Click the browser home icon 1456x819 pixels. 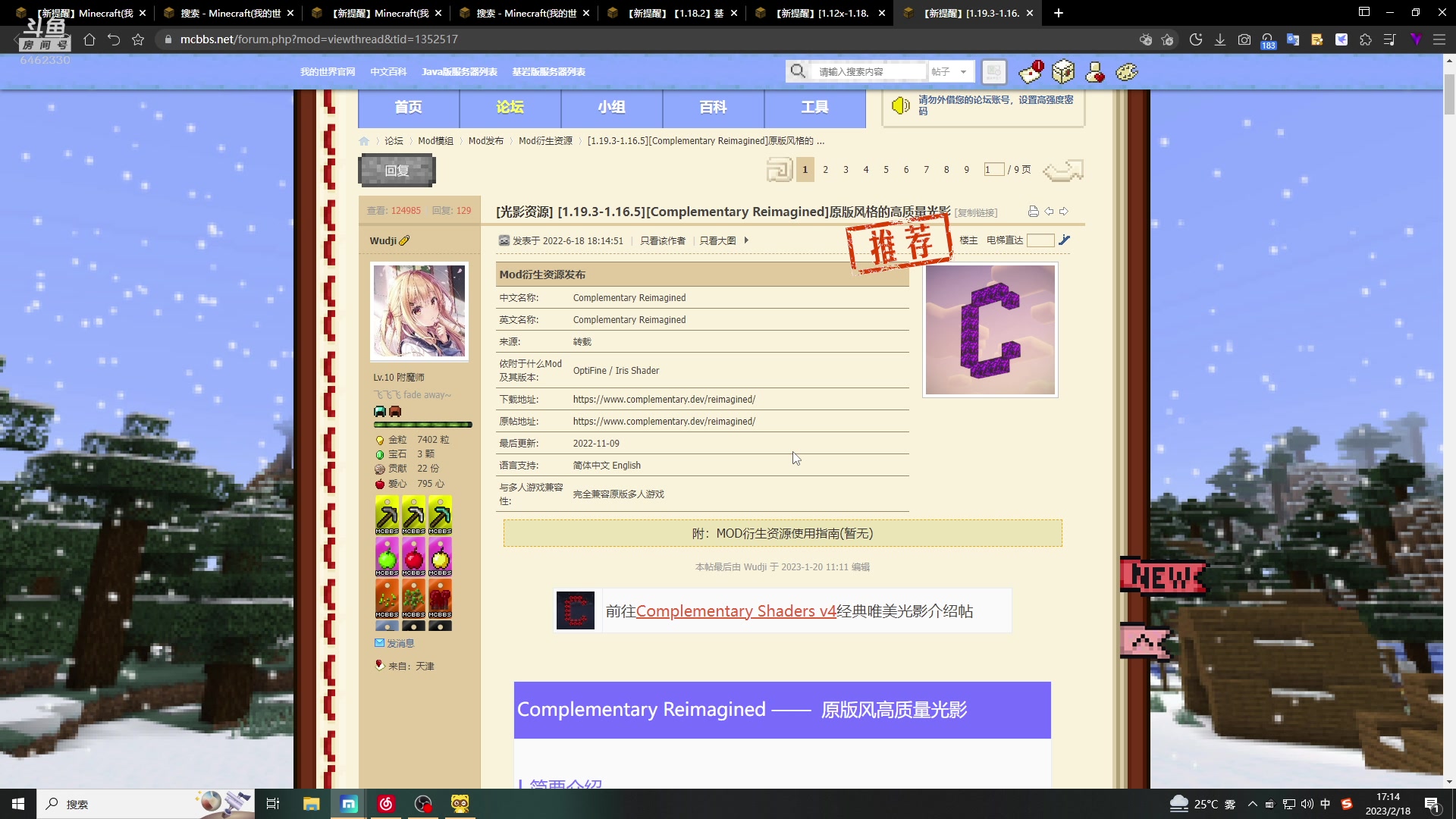point(89,39)
